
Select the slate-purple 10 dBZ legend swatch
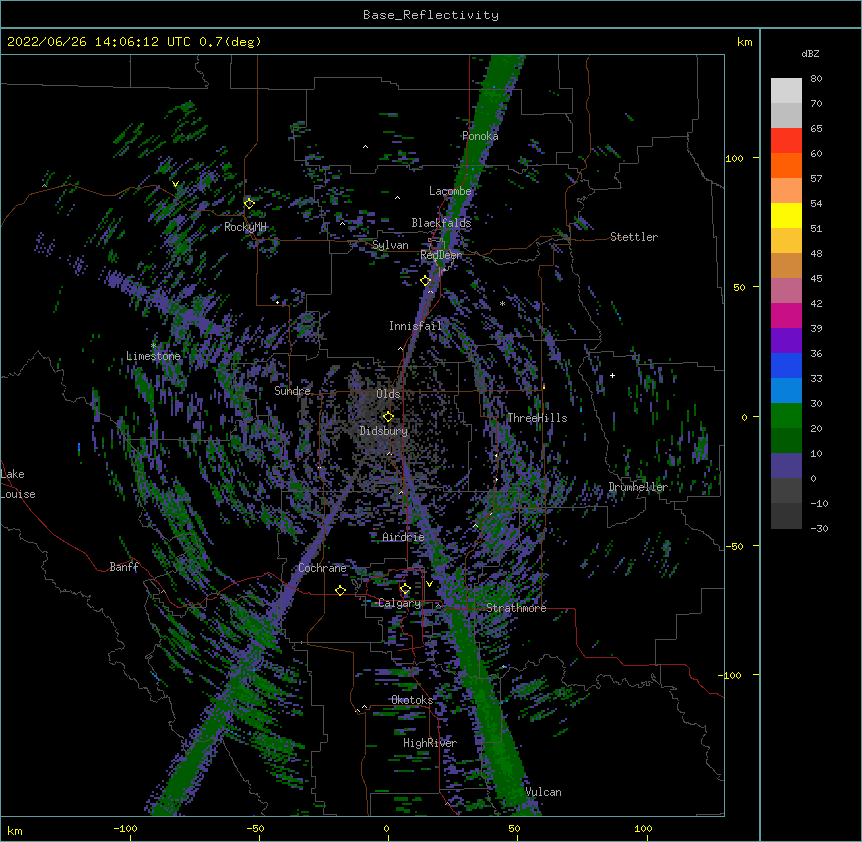tap(786, 466)
